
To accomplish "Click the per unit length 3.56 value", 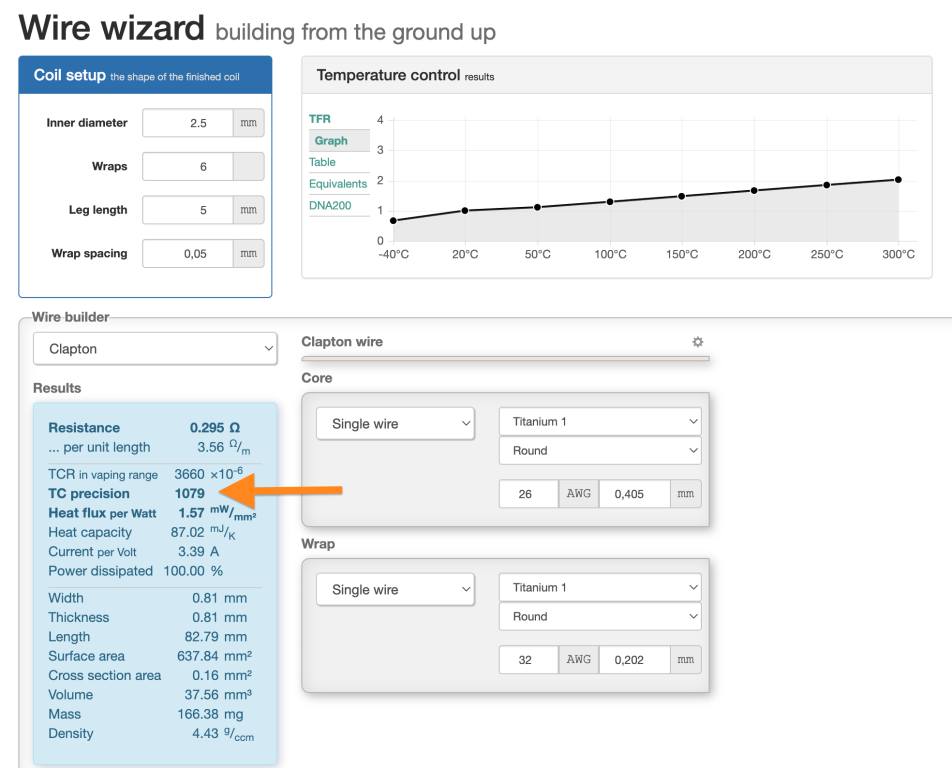I will [x=210, y=447].
